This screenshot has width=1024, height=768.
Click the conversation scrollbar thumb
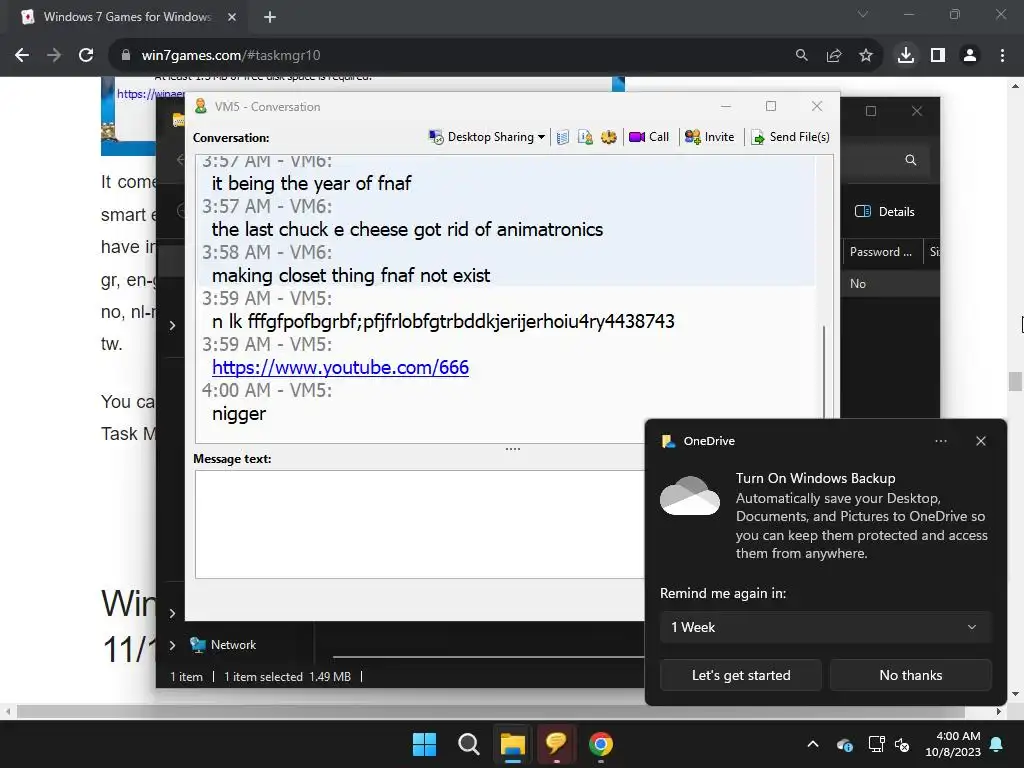point(824,372)
